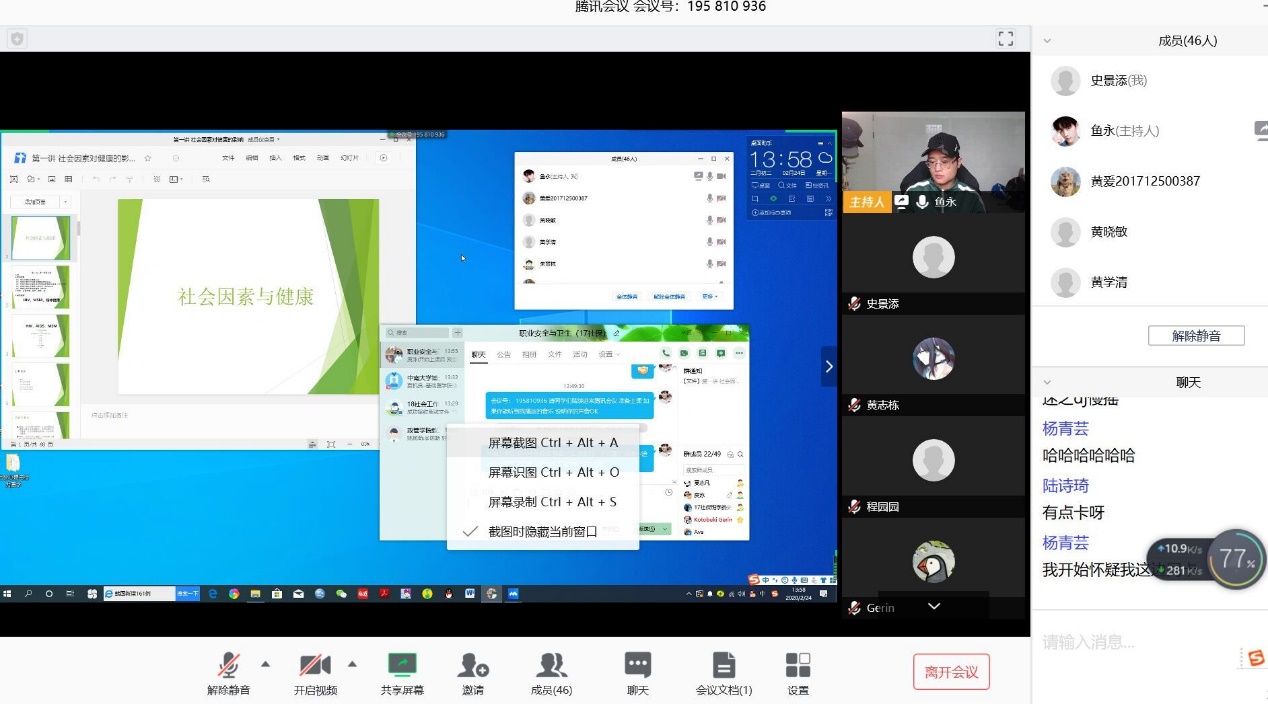Open 更多 dropdown in shared members window

(x=709, y=297)
